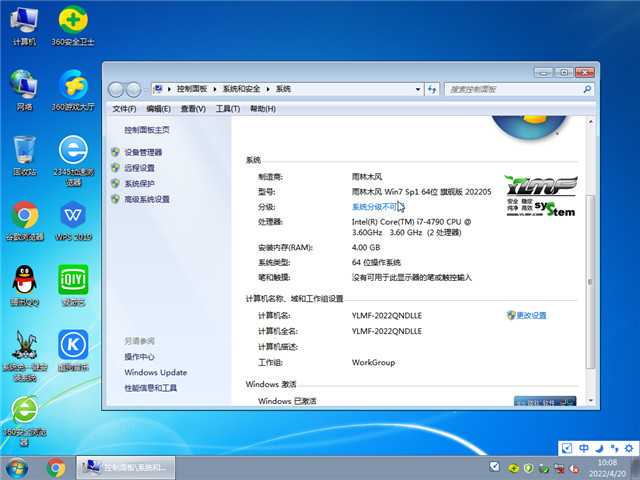Open the 谷歌浏览器 Chrome desktop icon
This screenshot has width=640, height=480.
(24, 221)
